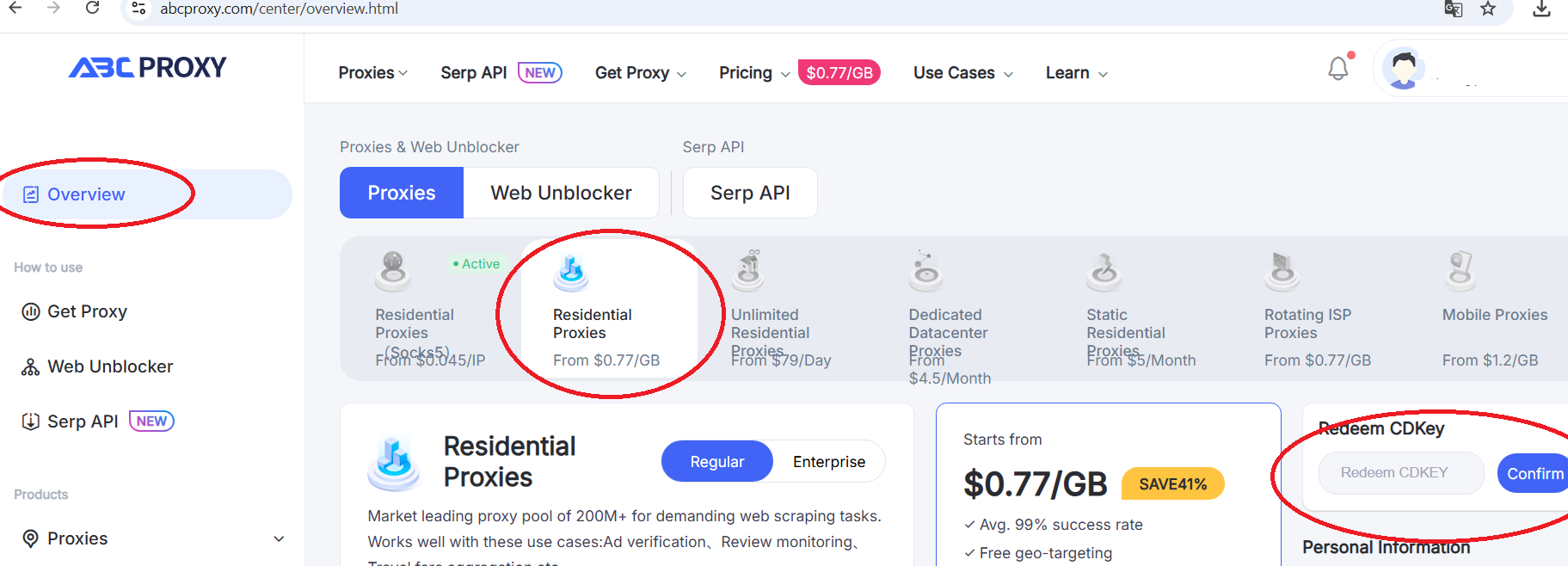
Task: Select blue Residential Proxies product icon
Action: point(571,272)
